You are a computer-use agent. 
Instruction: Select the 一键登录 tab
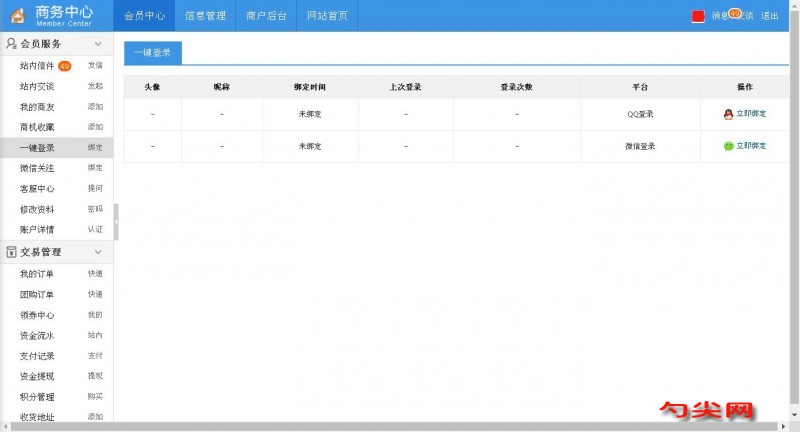(x=153, y=53)
